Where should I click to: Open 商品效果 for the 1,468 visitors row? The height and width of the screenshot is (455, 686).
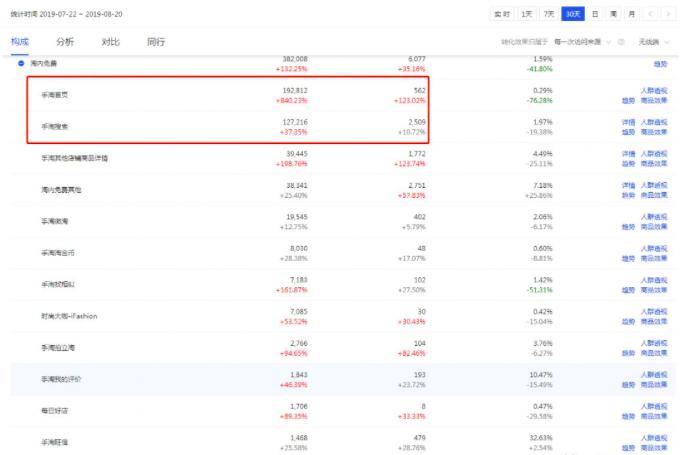(x=654, y=448)
